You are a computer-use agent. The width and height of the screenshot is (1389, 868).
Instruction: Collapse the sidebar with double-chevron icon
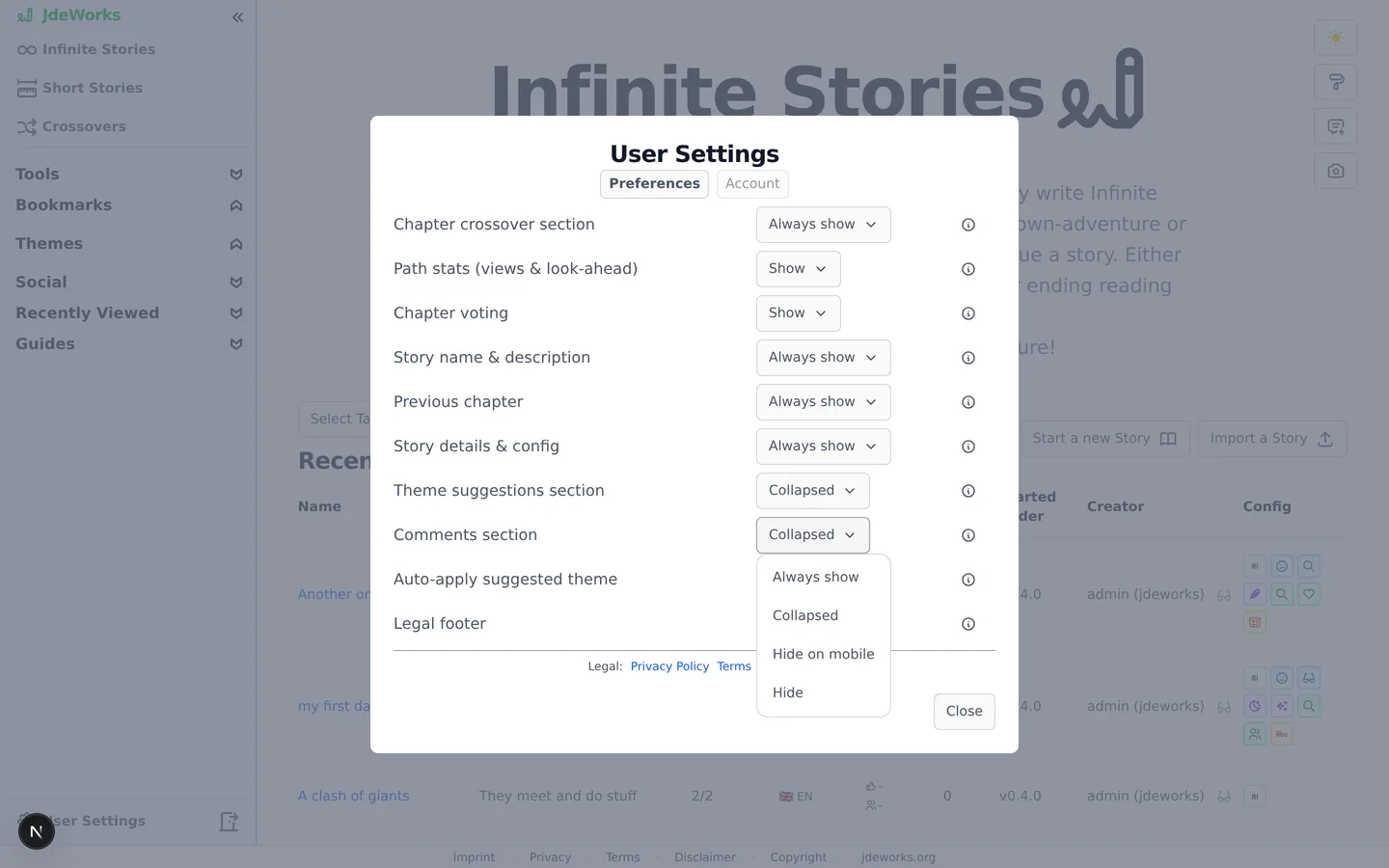(237, 17)
